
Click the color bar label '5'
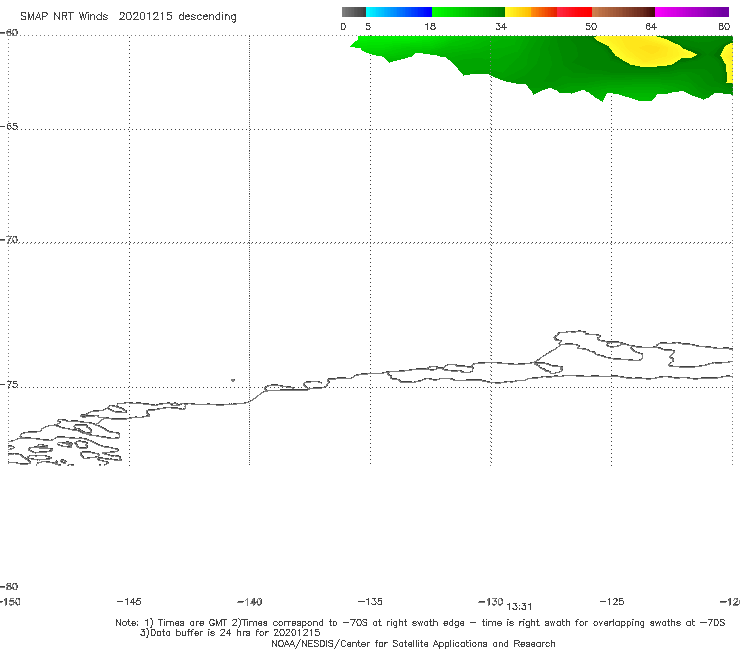tap(368, 26)
